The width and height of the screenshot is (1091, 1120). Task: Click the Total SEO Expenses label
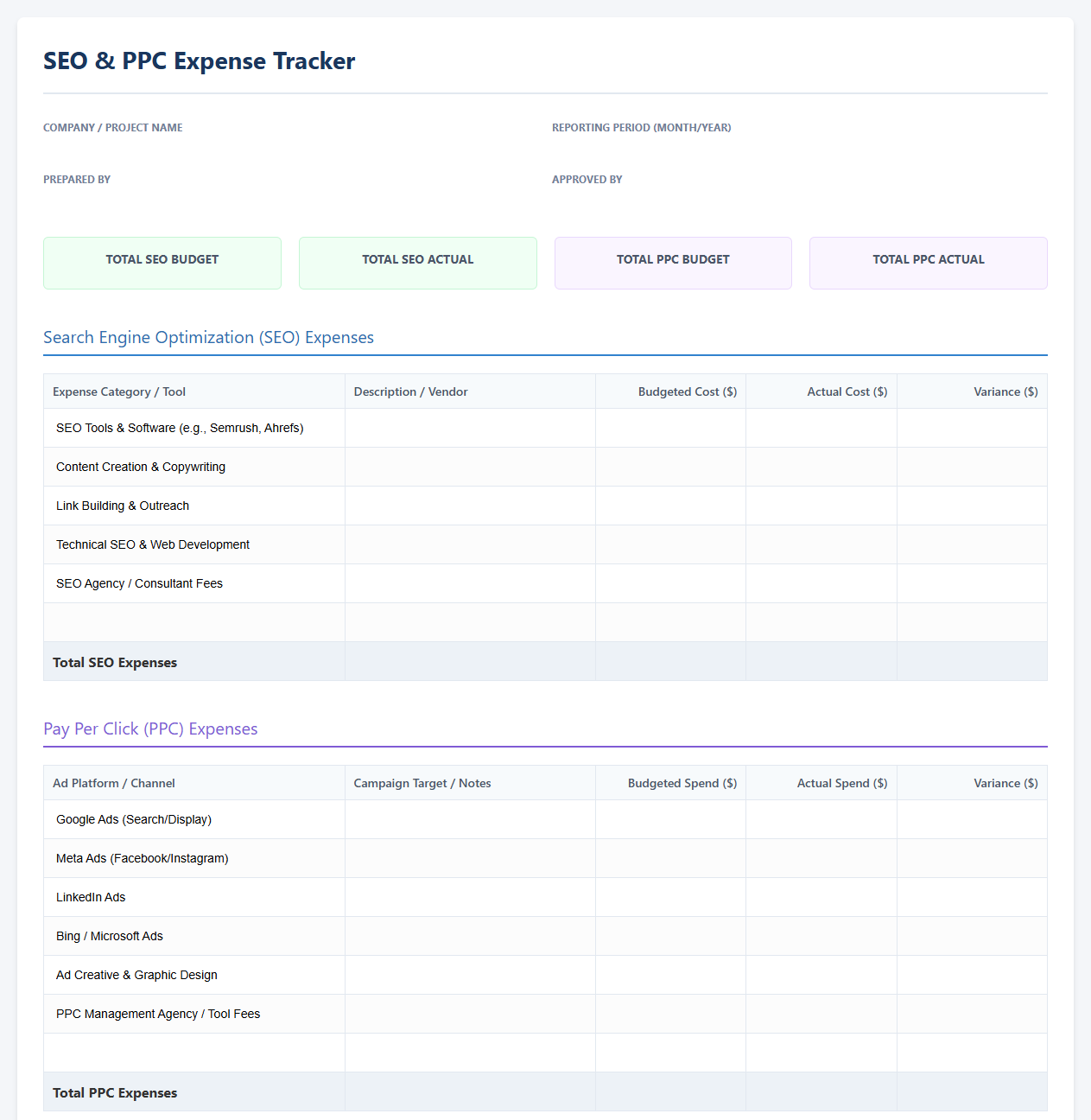(115, 662)
